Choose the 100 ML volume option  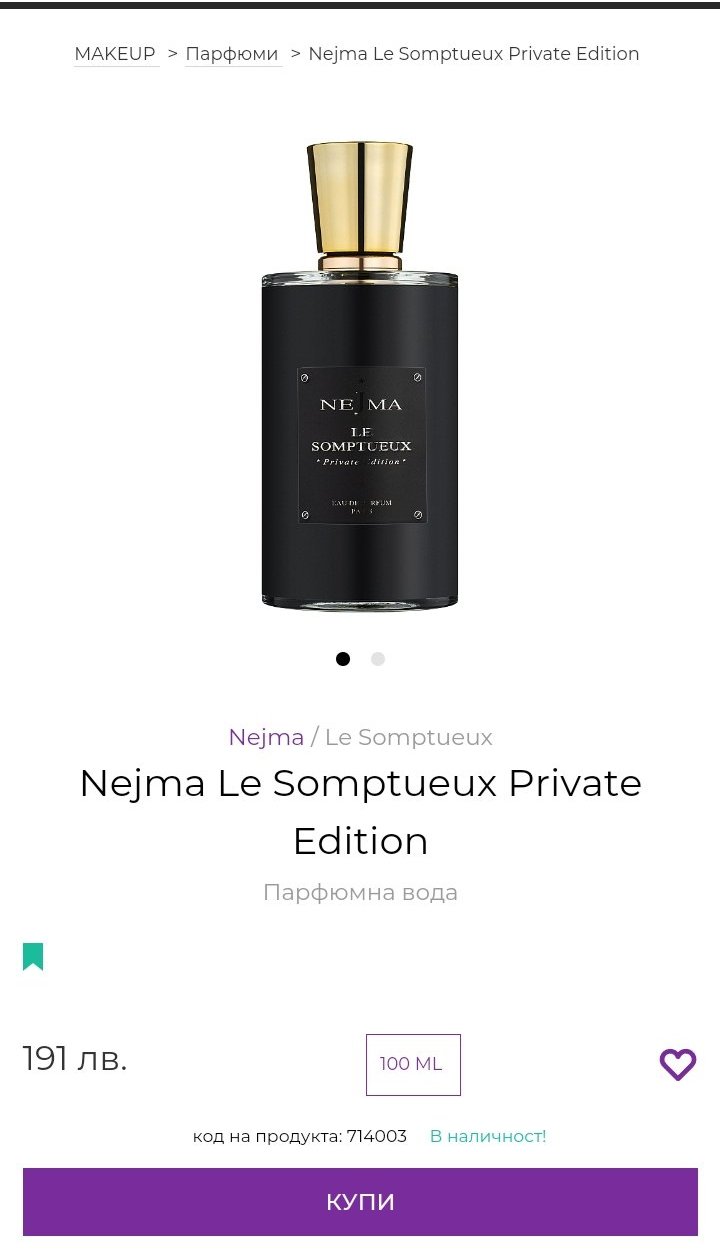(413, 1064)
